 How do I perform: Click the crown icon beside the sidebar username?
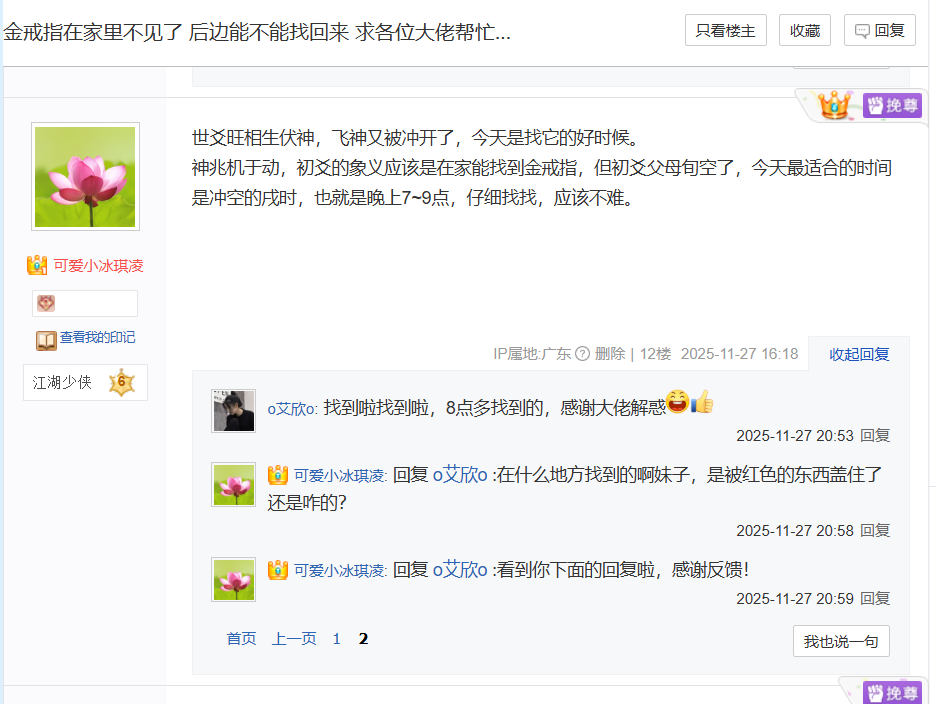pyautogui.click(x=37, y=265)
